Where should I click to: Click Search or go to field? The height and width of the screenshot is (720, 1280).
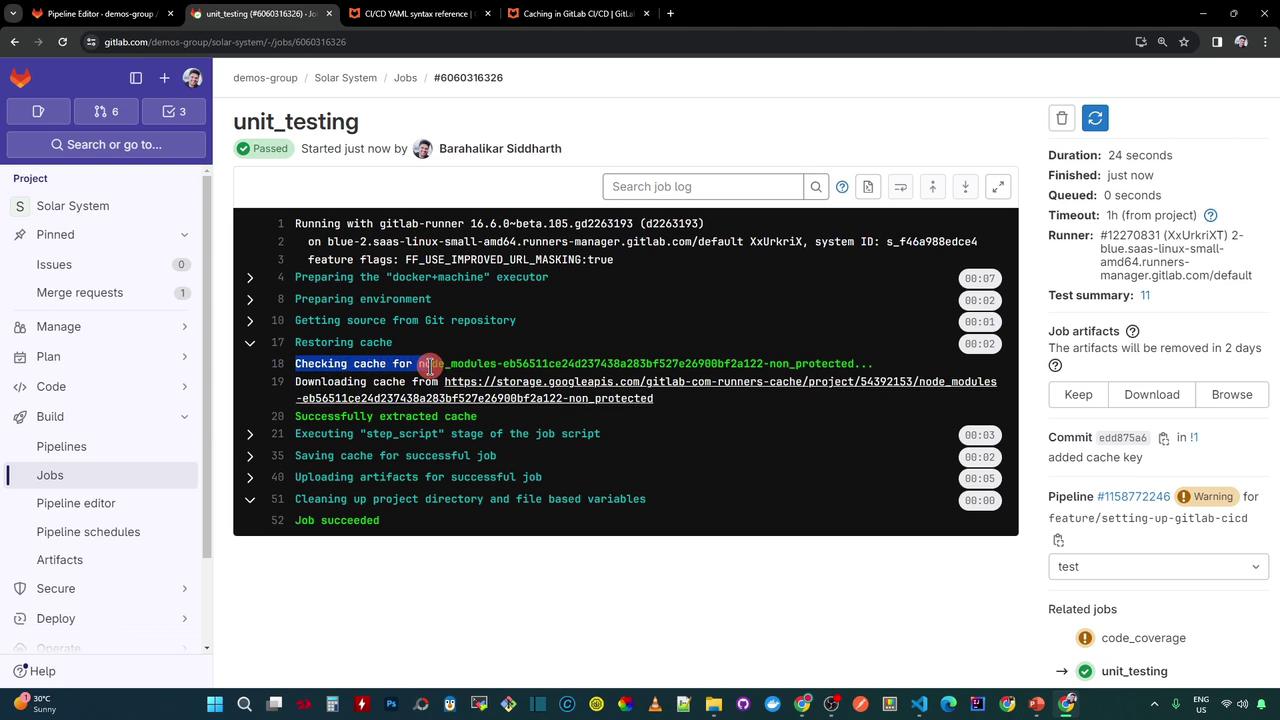(106, 144)
